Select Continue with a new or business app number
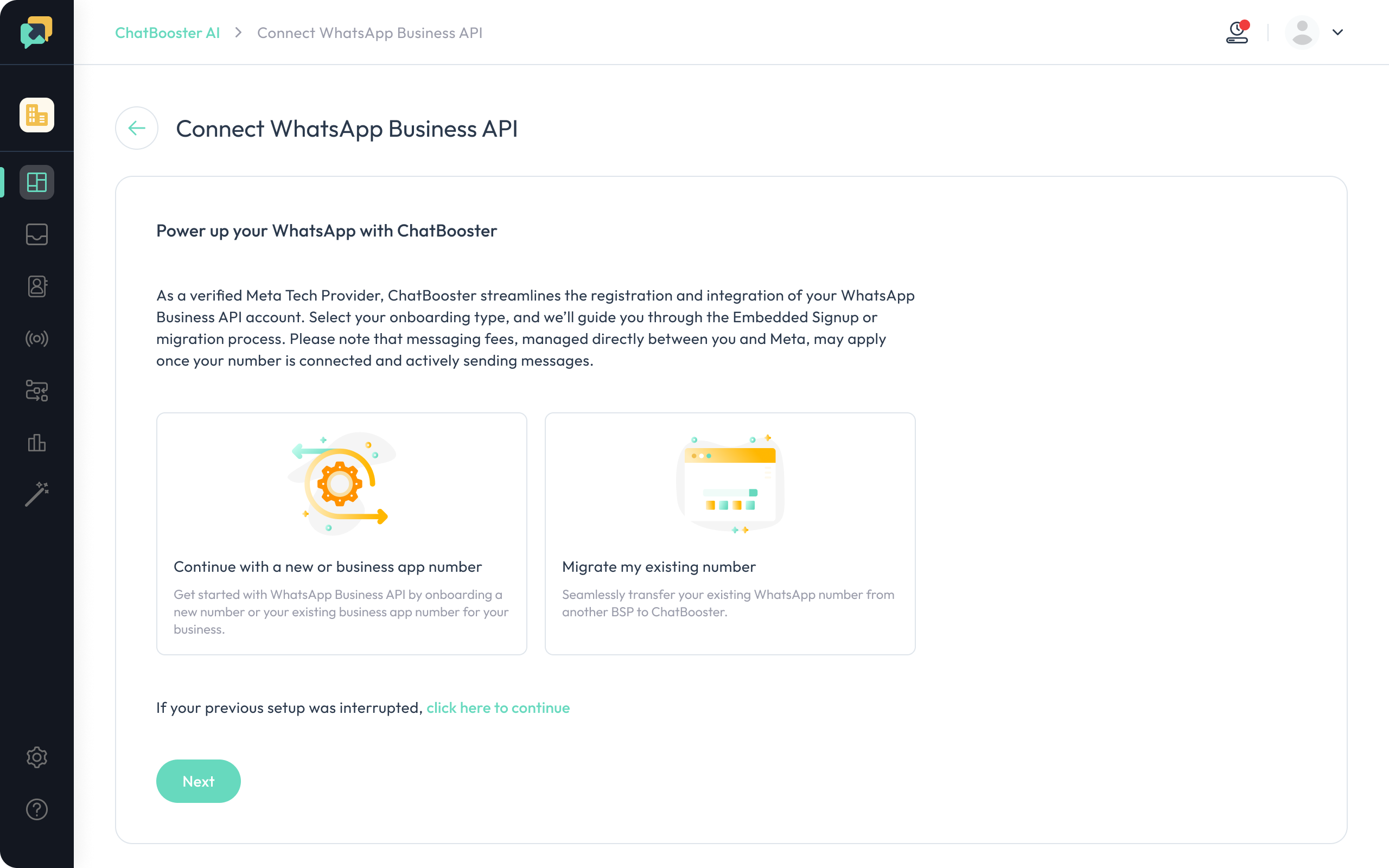 click(x=341, y=533)
